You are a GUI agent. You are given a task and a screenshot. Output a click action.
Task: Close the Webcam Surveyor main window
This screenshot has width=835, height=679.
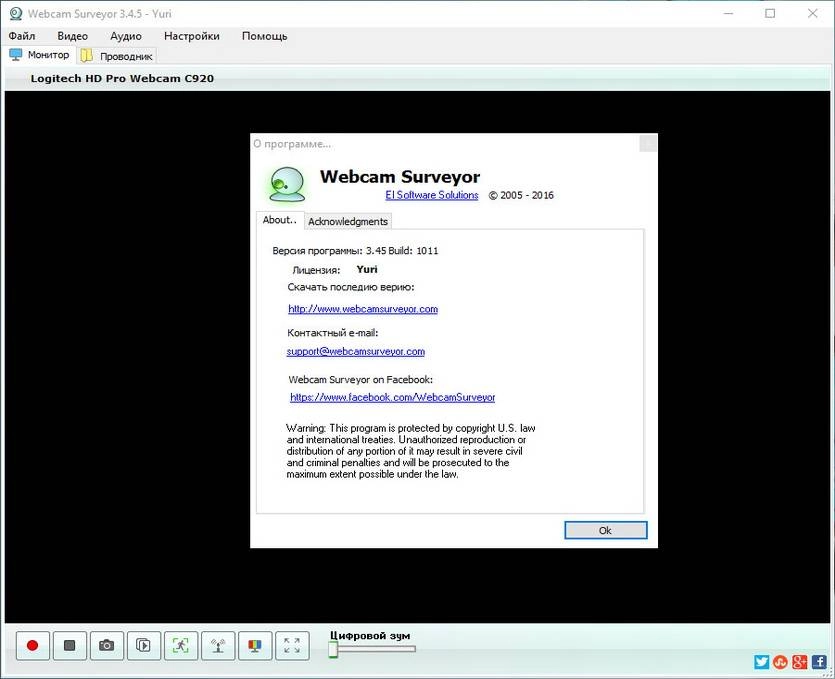pyautogui.click(x=812, y=13)
